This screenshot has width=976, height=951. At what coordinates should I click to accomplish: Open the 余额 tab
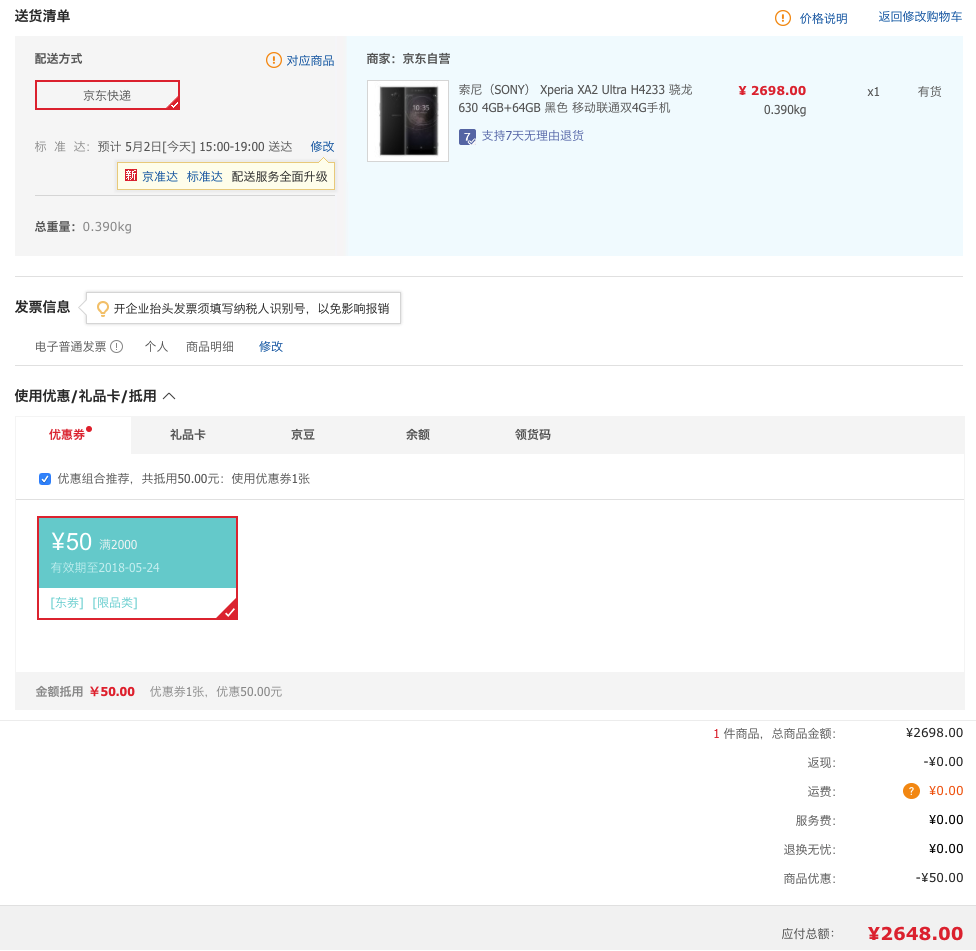tap(417, 435)
